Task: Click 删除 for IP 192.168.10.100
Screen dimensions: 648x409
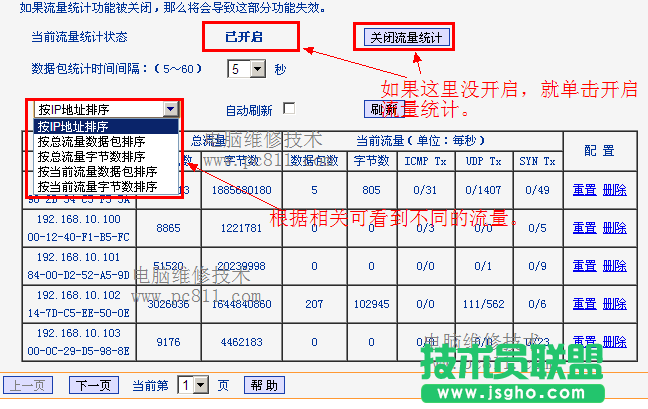Action: pos(614,228)
